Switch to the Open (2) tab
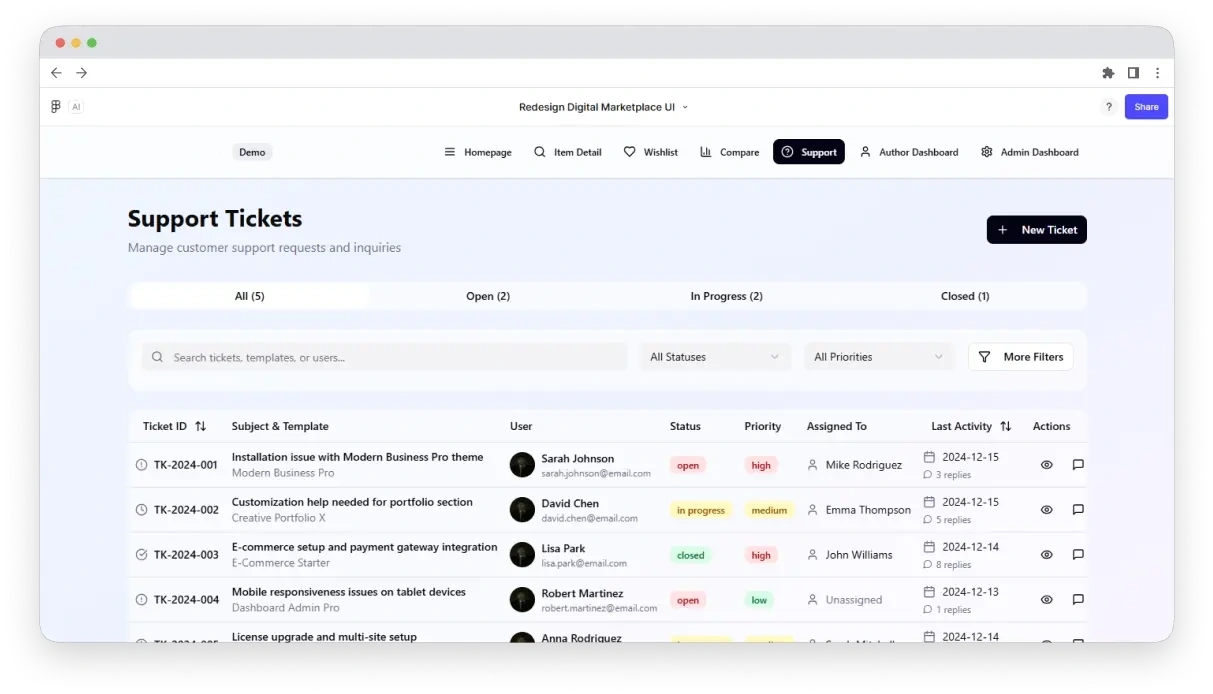The height and width of the screenshot is (694, 1213). click(488, 296)
